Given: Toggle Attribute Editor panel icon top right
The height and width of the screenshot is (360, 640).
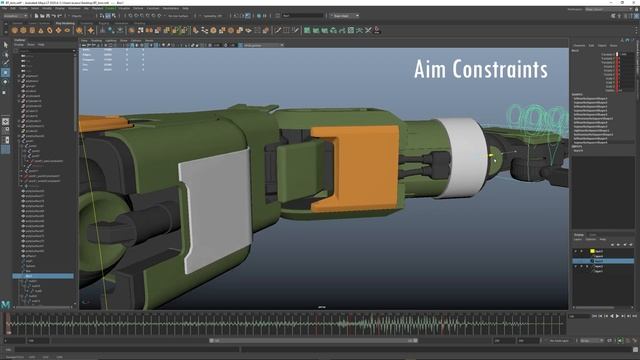Looking at the screenshot, I should [x=624, y=16].
